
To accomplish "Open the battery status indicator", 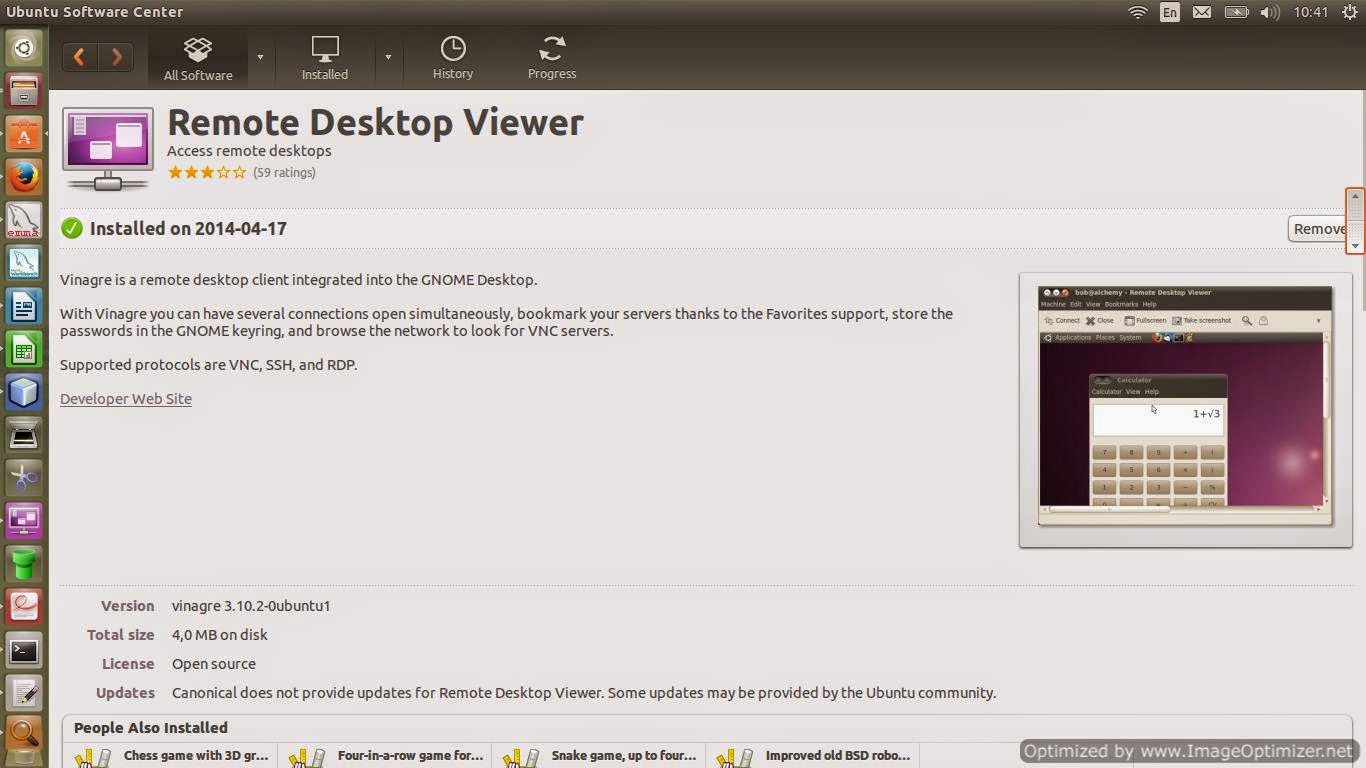I will coord(1236,12).
